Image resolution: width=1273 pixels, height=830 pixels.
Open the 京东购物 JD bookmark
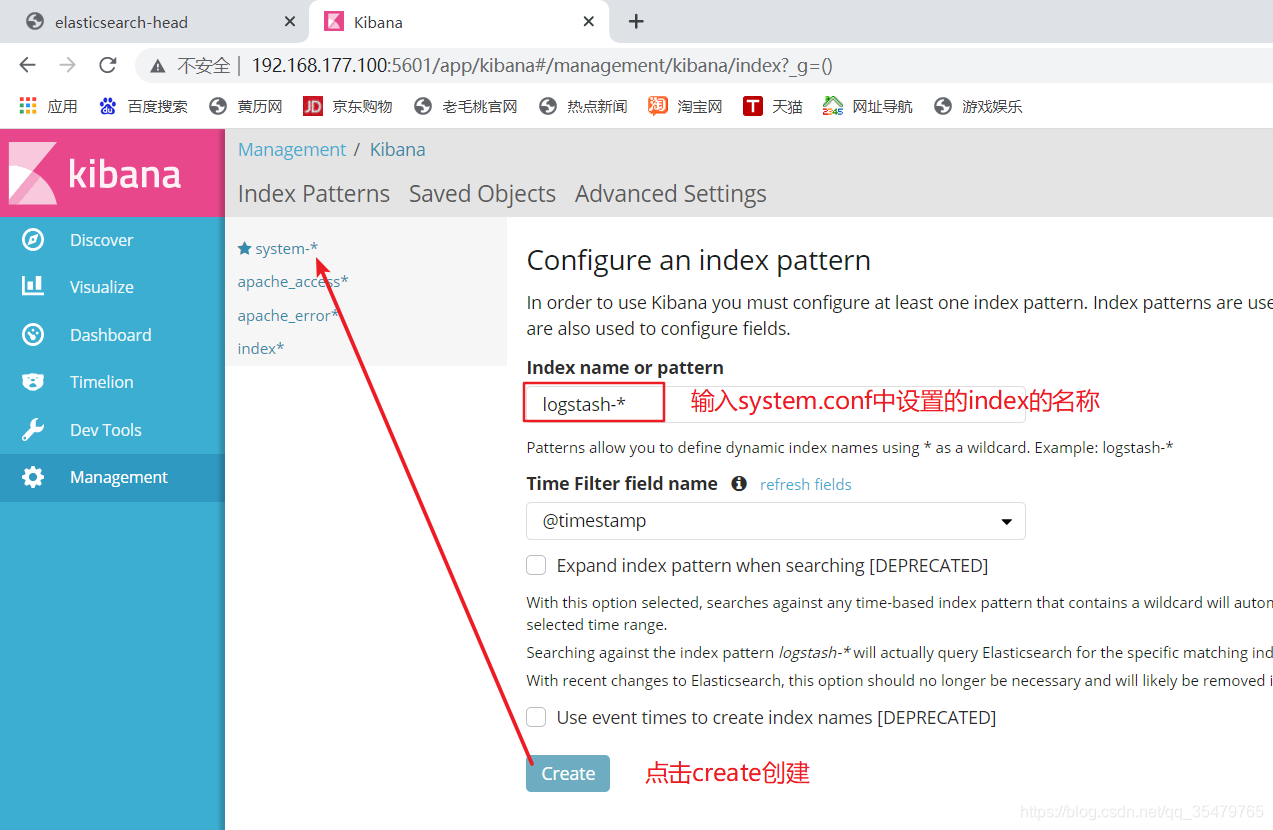pos(348,106)
